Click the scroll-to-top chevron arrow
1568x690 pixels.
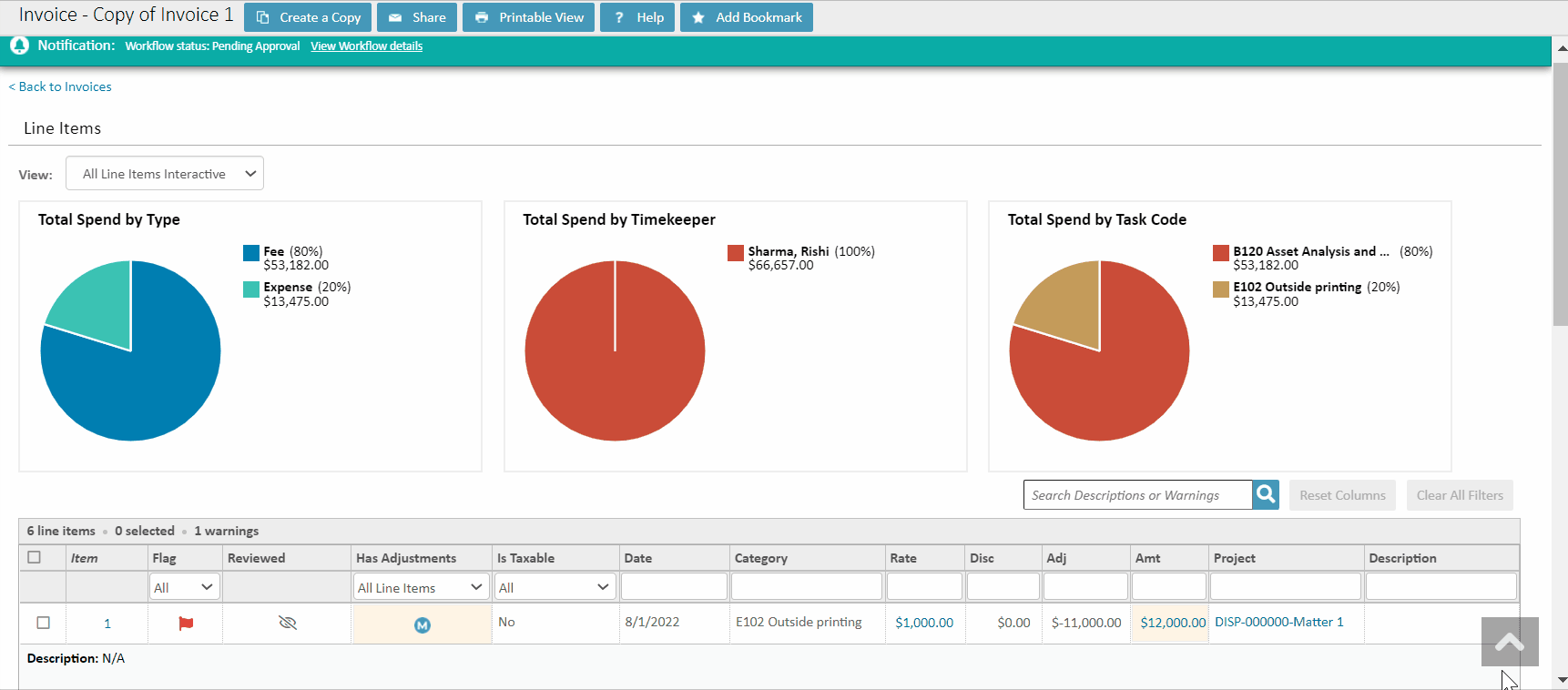pyautogui.click(x=1509, y=643)
